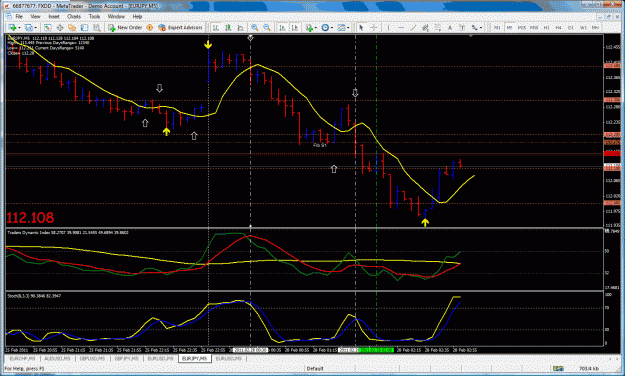Click the New Order button

coord(125,28)
